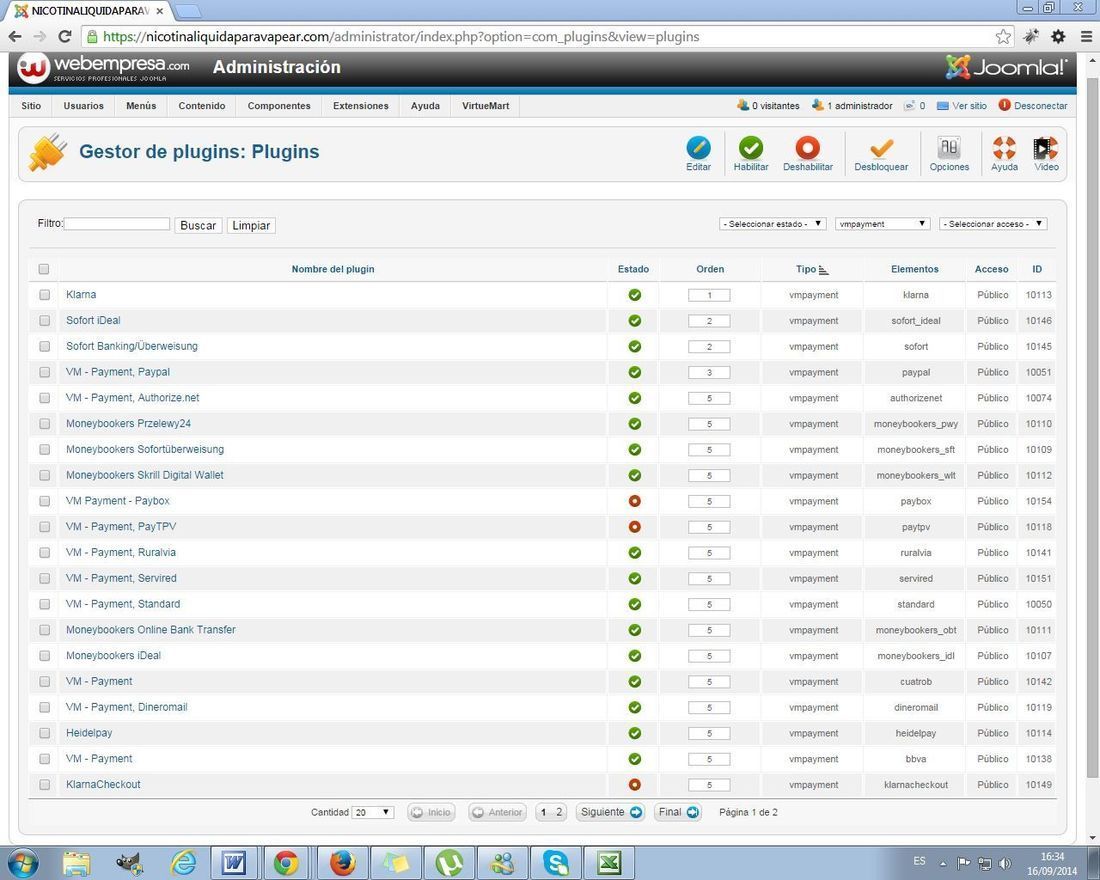Toggle status icon for Heidelpay plugin
1100x880 pixels.
pos(634,733)
